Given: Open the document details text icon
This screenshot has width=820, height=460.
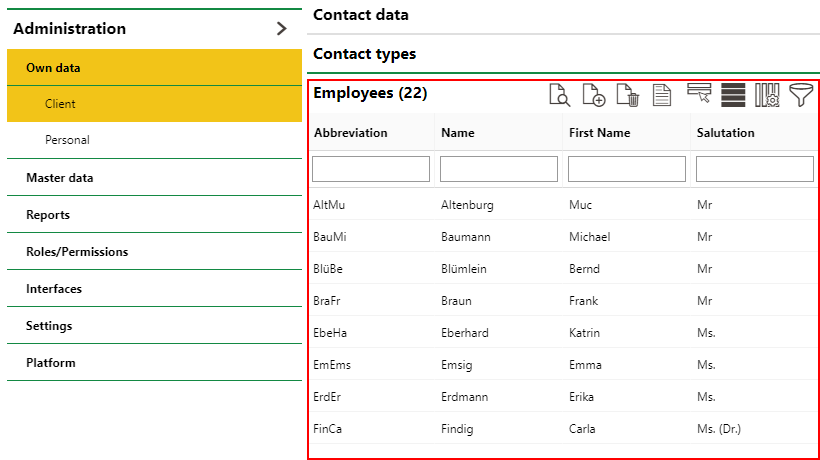Looking at the screenshot, I should click(662, 95).
